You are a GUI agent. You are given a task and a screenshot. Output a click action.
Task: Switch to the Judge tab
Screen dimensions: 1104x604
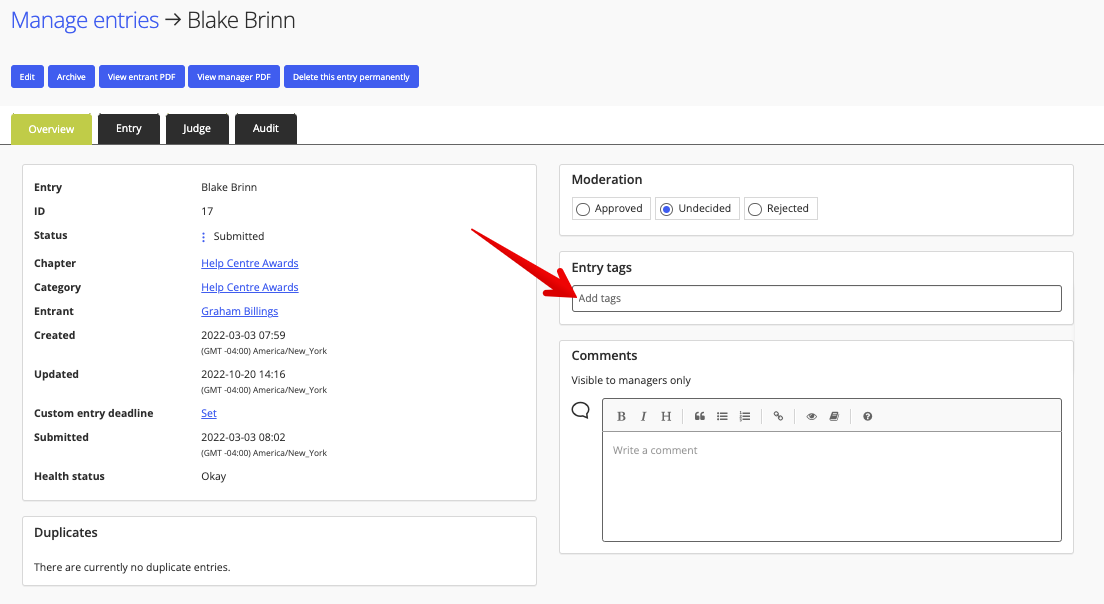click(197, 128)
